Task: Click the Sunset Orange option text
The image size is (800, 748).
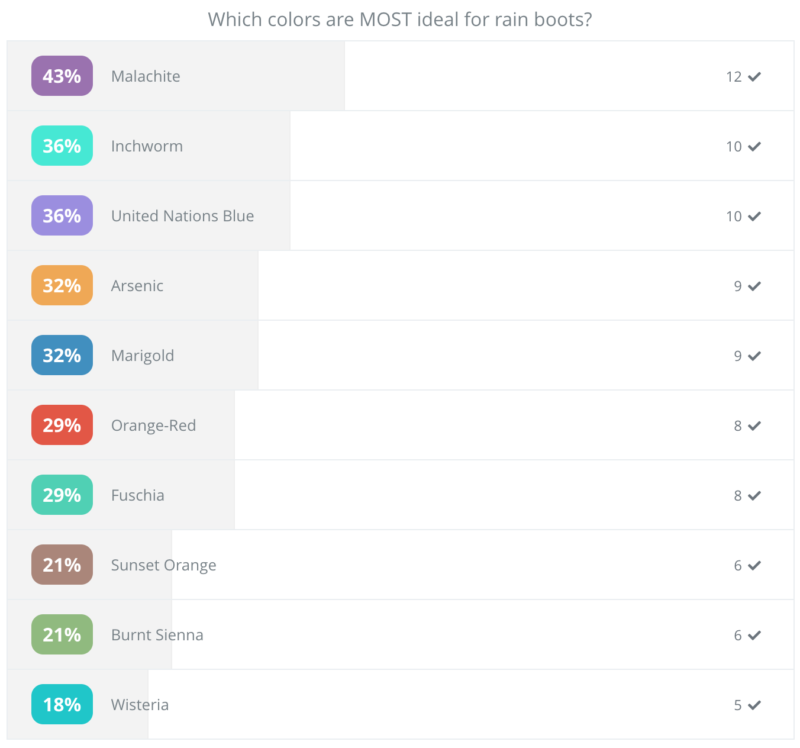Action: [163, 565]
